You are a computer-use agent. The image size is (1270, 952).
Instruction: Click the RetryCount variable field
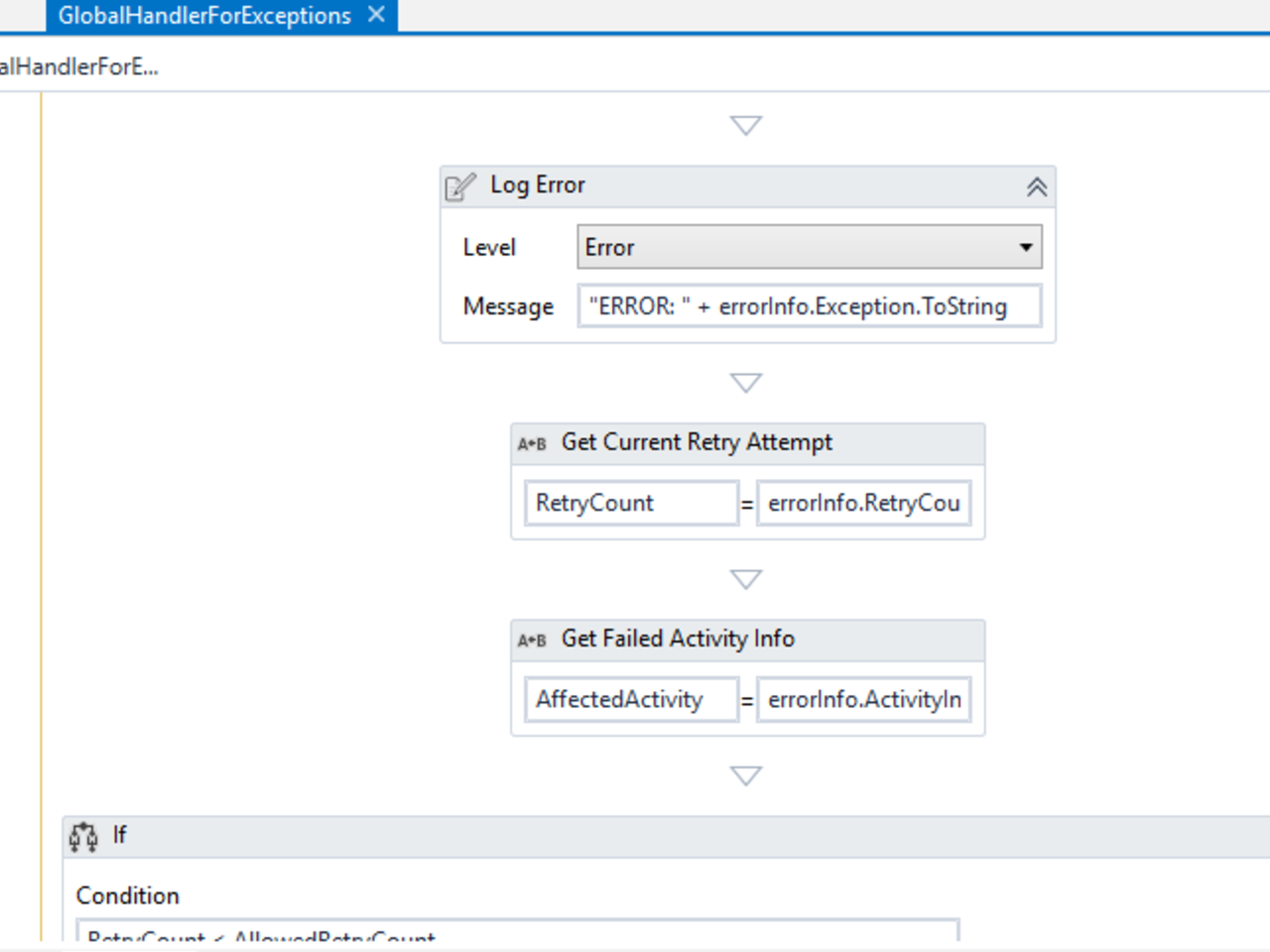[631, 503]
